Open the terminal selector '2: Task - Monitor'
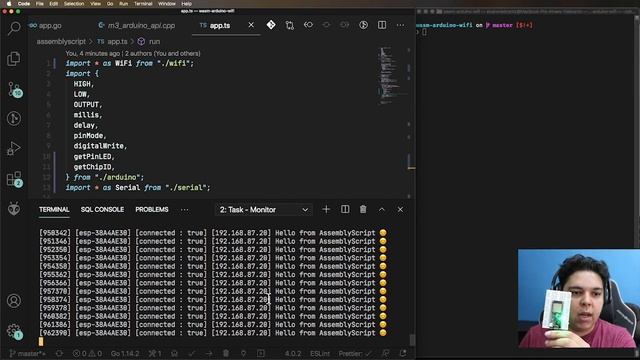Screen dimensions: 640x360 click(264, 210)
